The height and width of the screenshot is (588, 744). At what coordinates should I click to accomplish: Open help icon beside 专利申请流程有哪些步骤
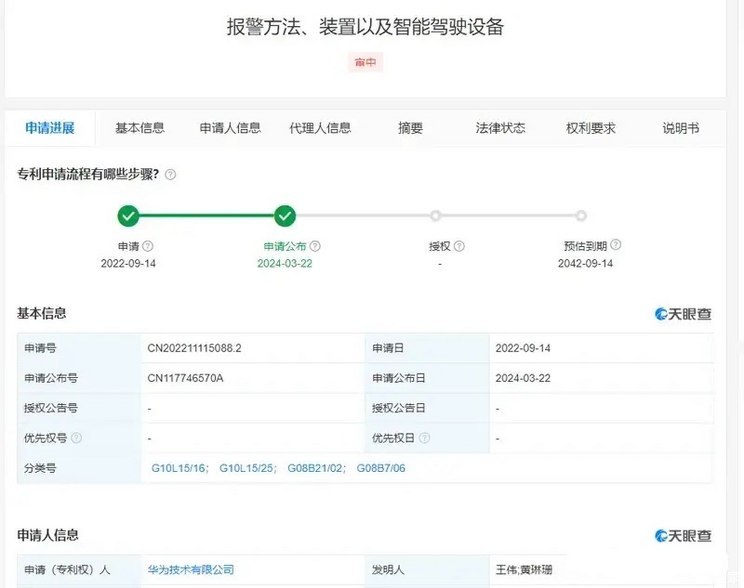pyautogui.click(x=170, y=175)
